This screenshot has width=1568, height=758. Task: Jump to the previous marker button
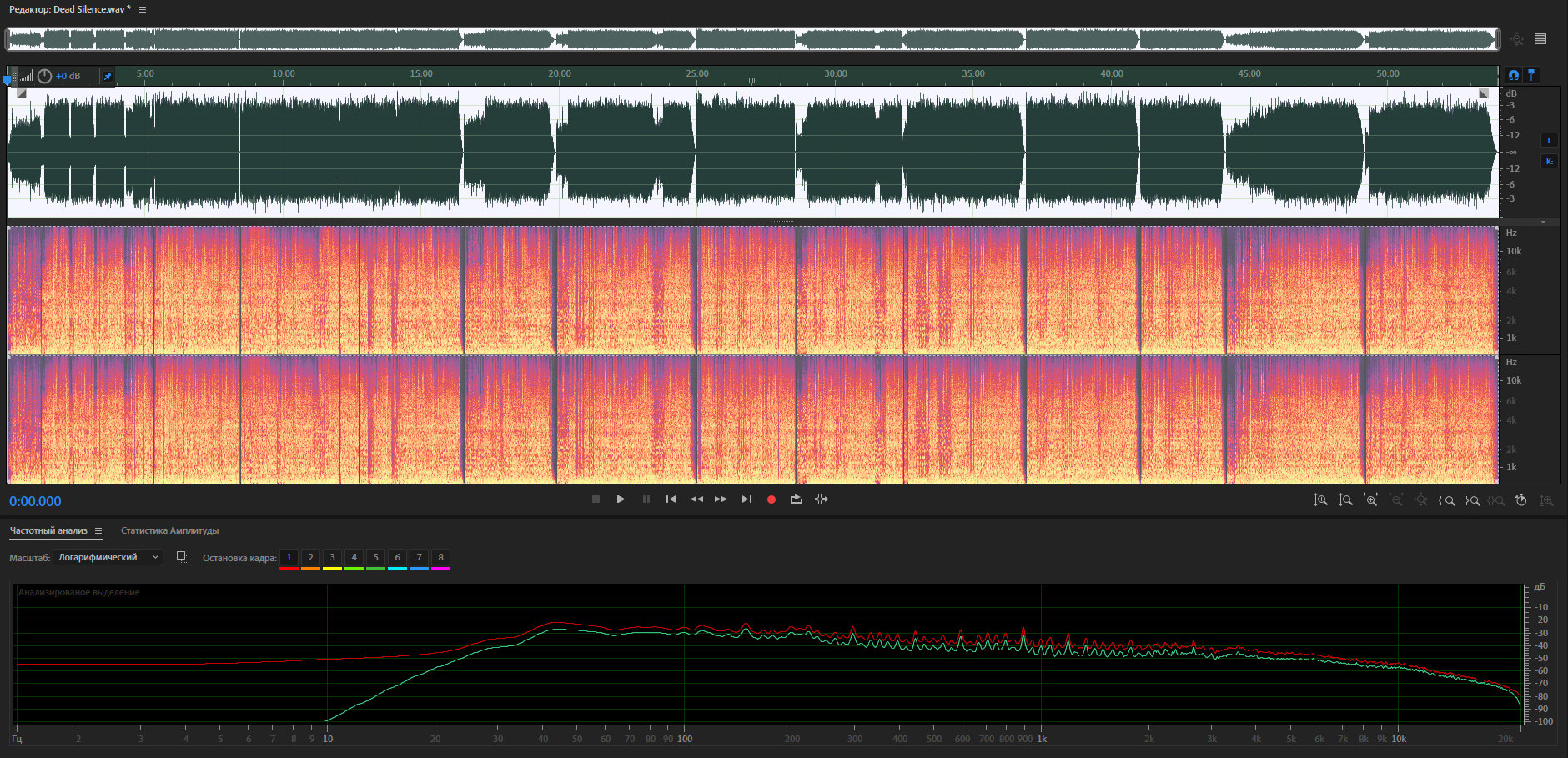[671, 499]
